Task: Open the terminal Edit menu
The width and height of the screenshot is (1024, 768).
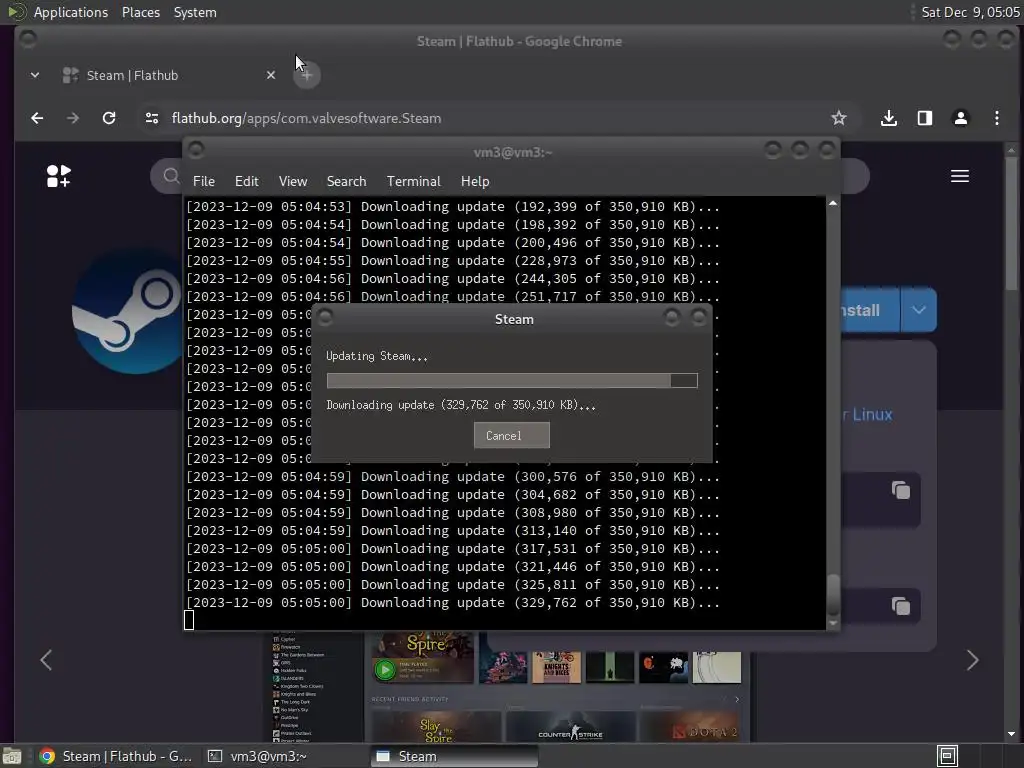Action: click(246, 182)
